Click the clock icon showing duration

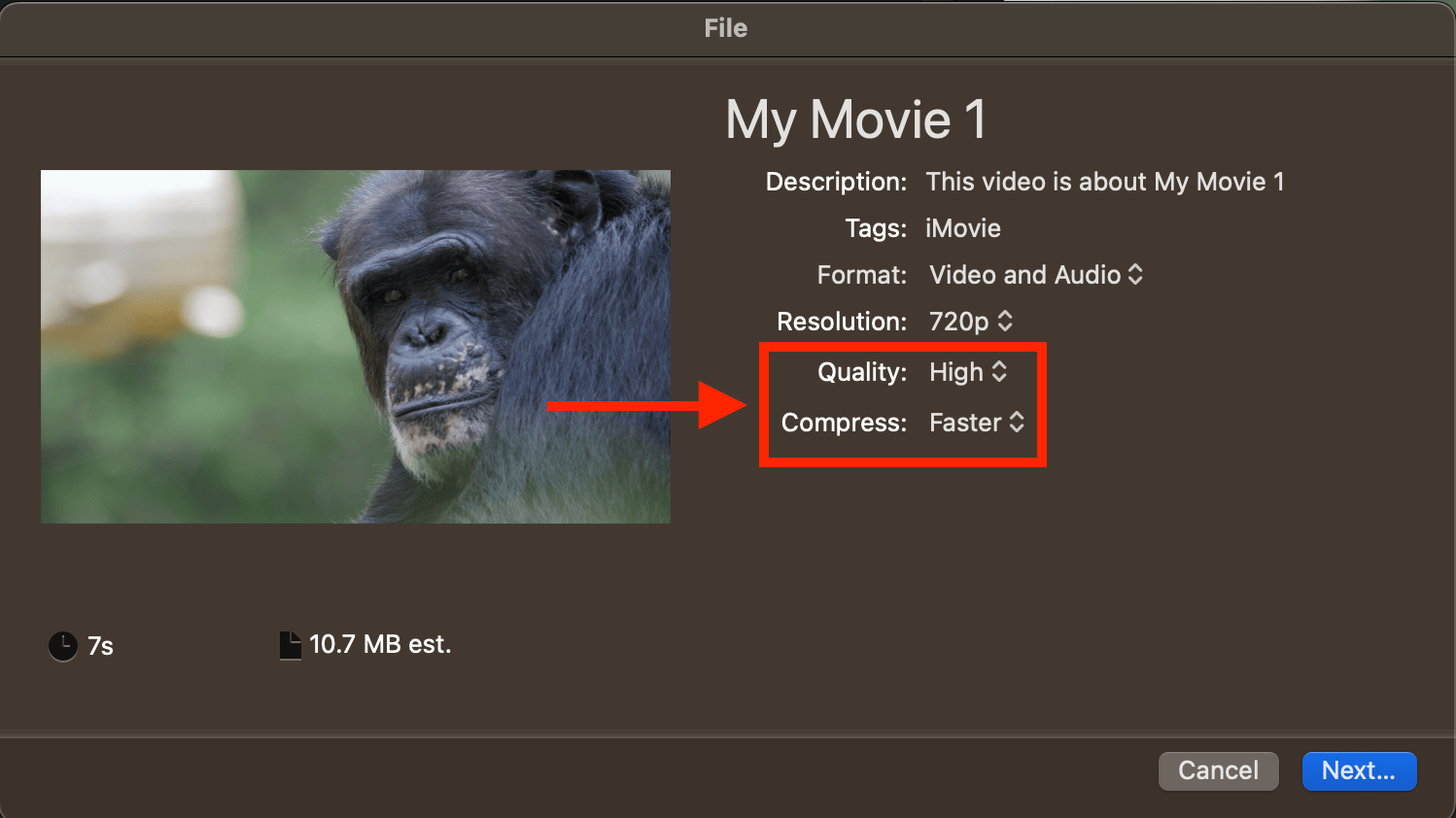tap(62, 645)
